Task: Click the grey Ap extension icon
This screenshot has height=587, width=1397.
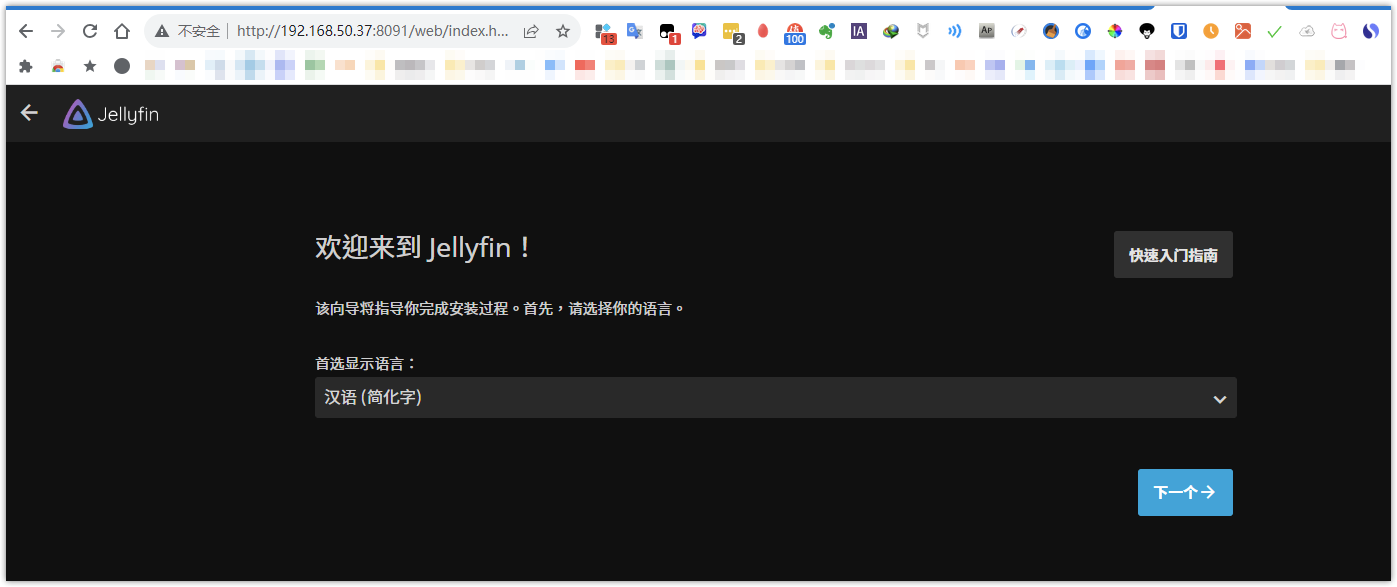Action: tap(987, 31)
